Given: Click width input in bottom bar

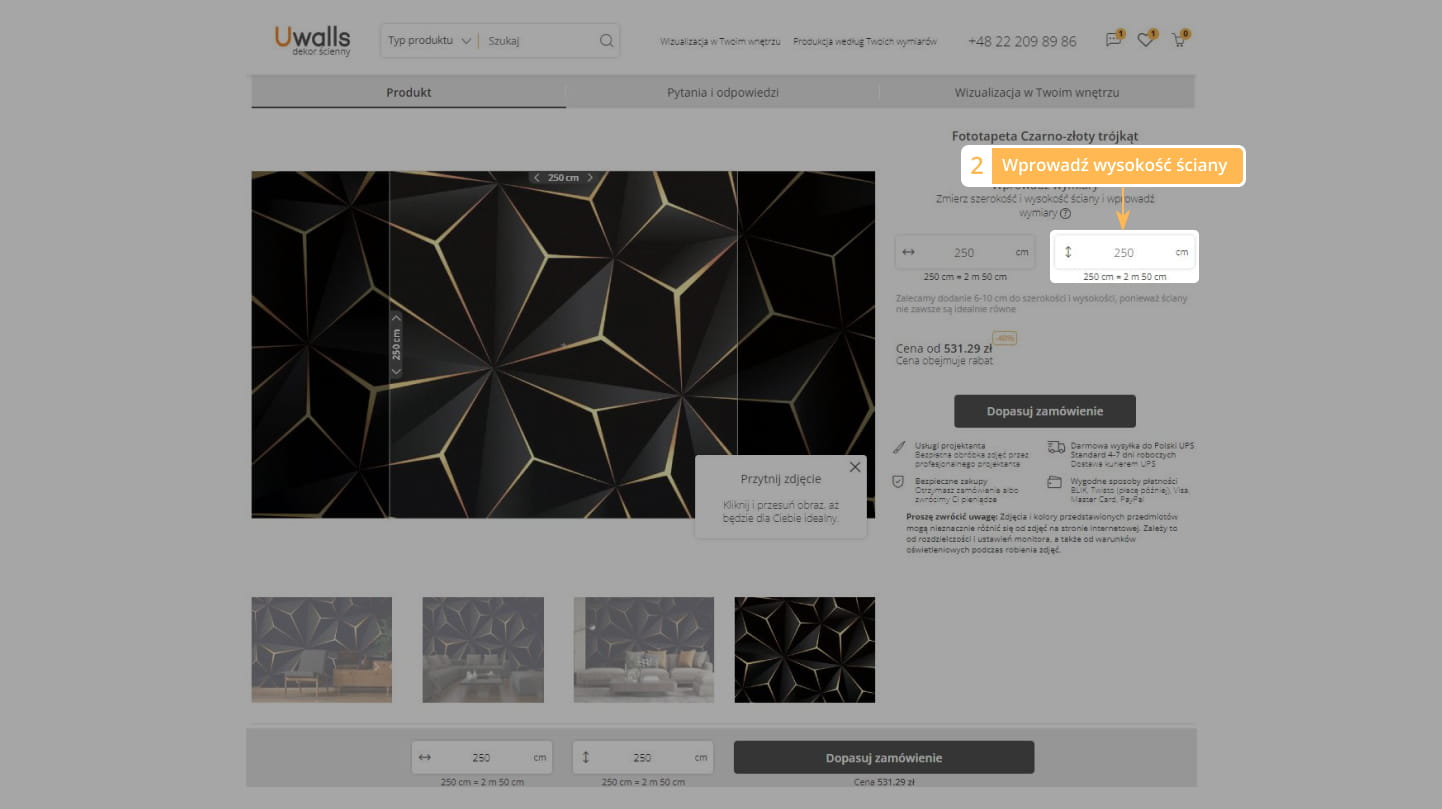Looking at the screenshot, I should click(481, 758).
